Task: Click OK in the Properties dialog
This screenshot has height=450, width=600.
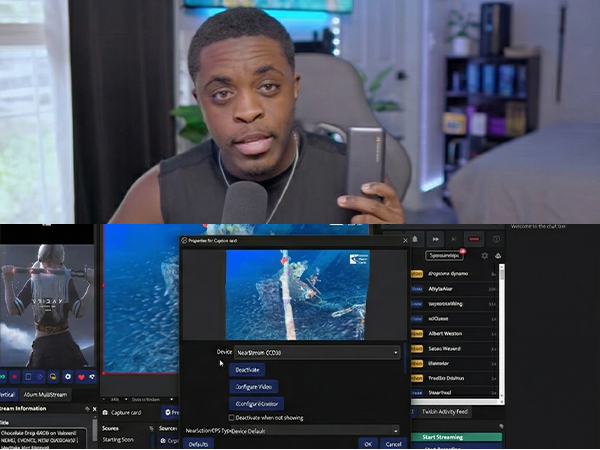Action: (x=368, y=444)
